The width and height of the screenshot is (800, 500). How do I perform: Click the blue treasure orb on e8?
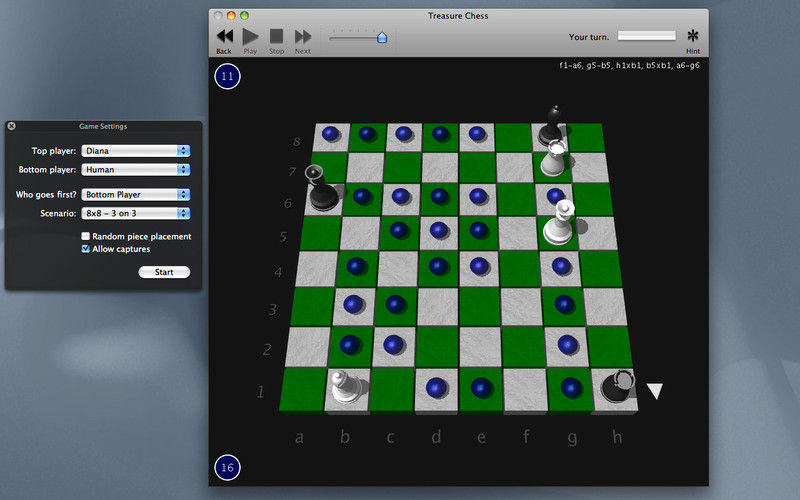477,134
